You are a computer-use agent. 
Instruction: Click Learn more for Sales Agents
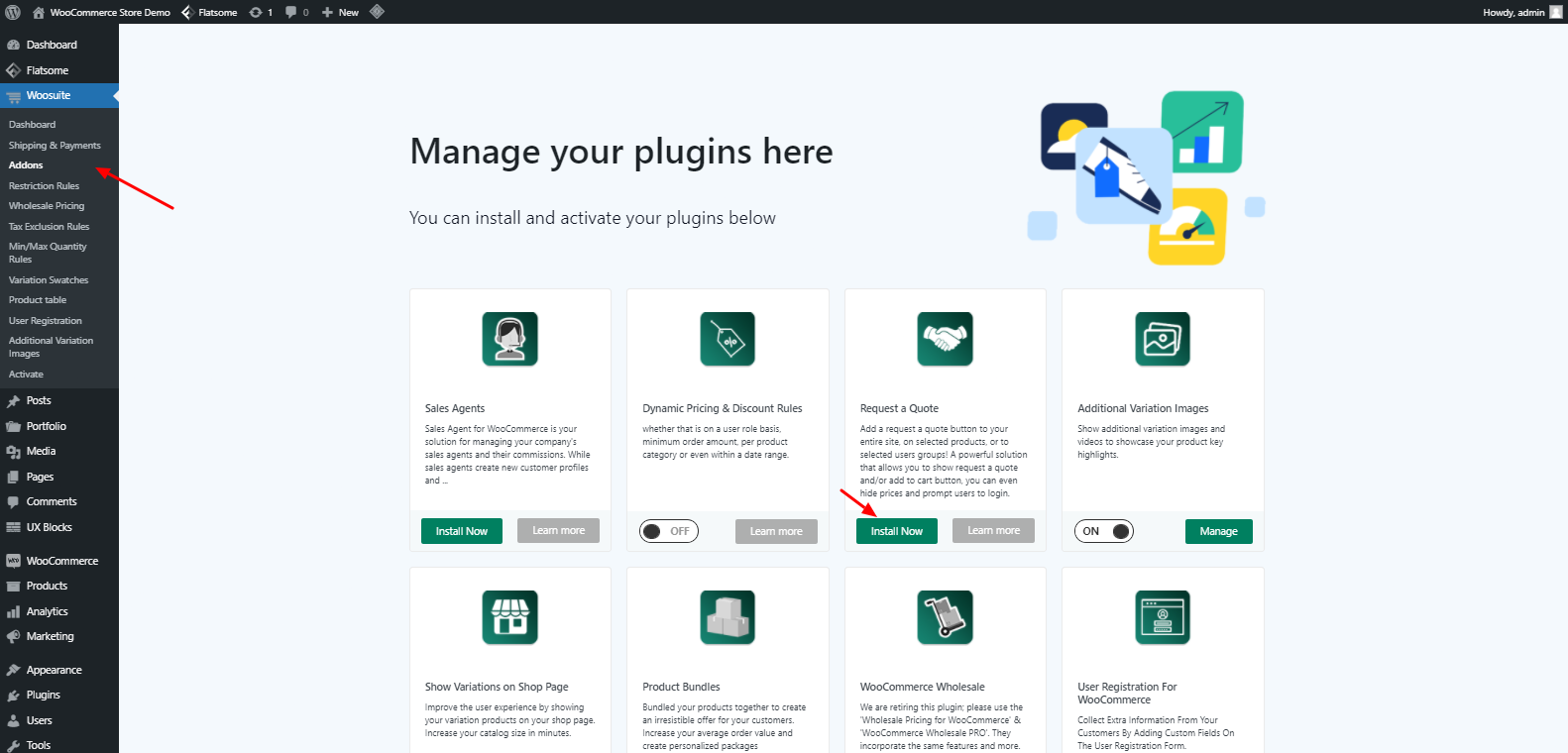pos(559,531)
